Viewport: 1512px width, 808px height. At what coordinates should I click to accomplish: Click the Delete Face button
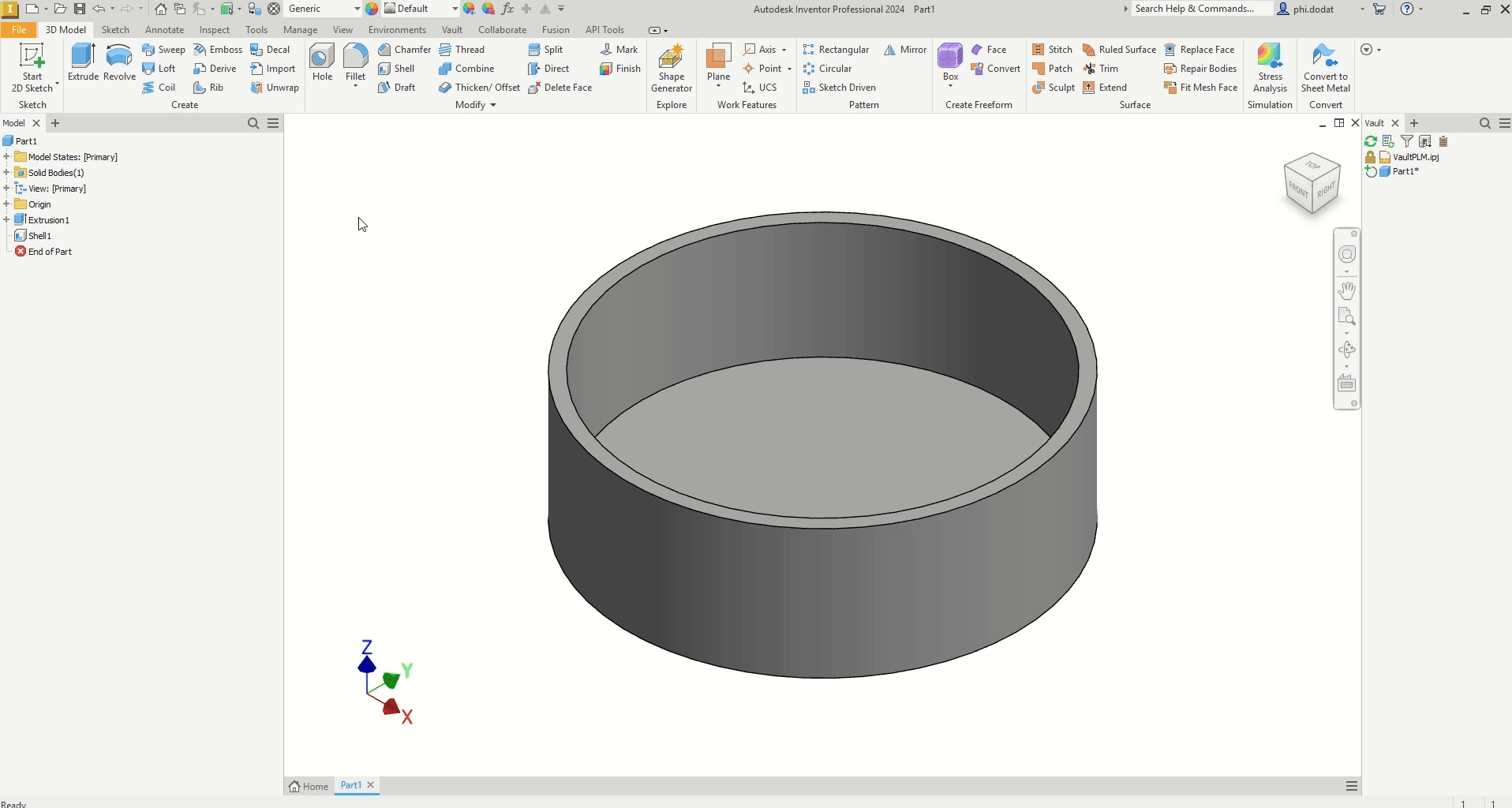point(560,88)
